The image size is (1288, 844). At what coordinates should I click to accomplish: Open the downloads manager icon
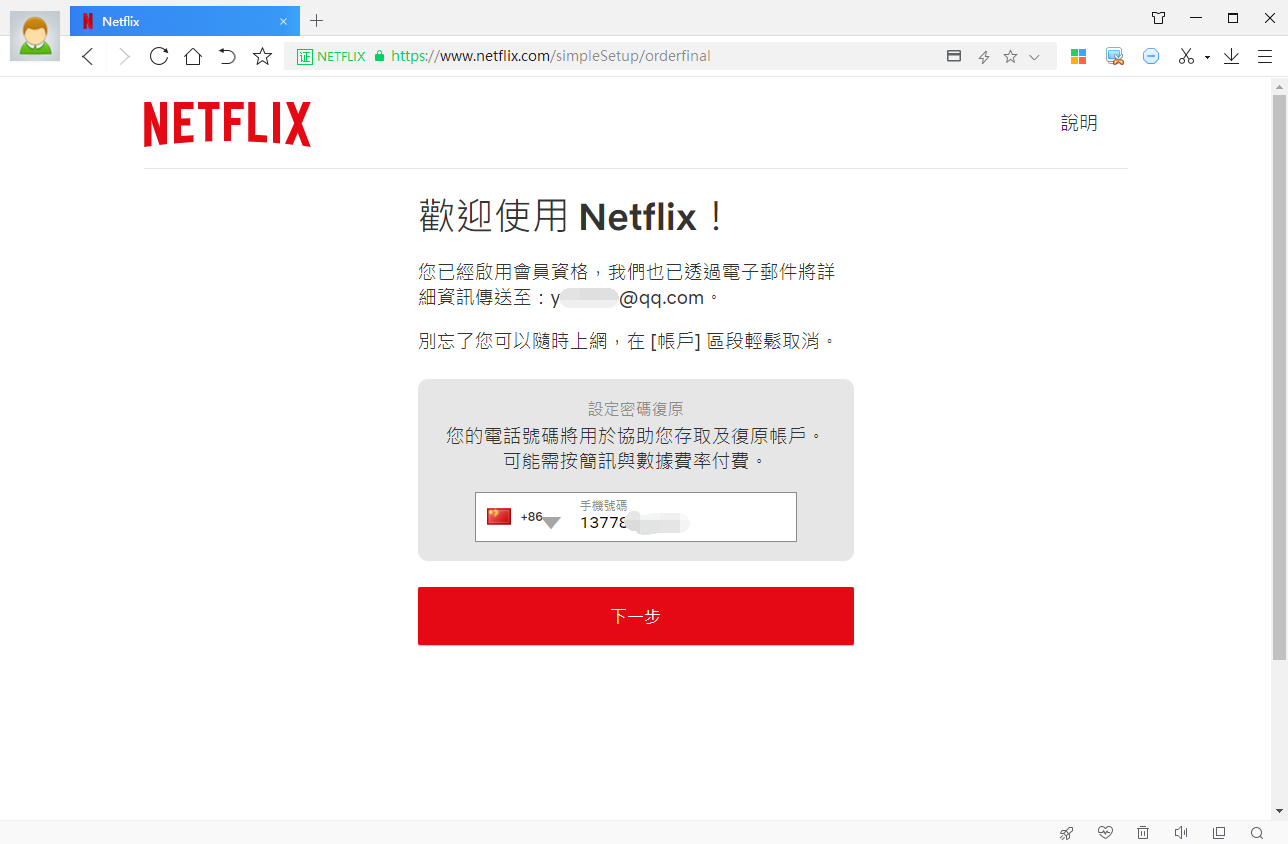(1231, 57)
